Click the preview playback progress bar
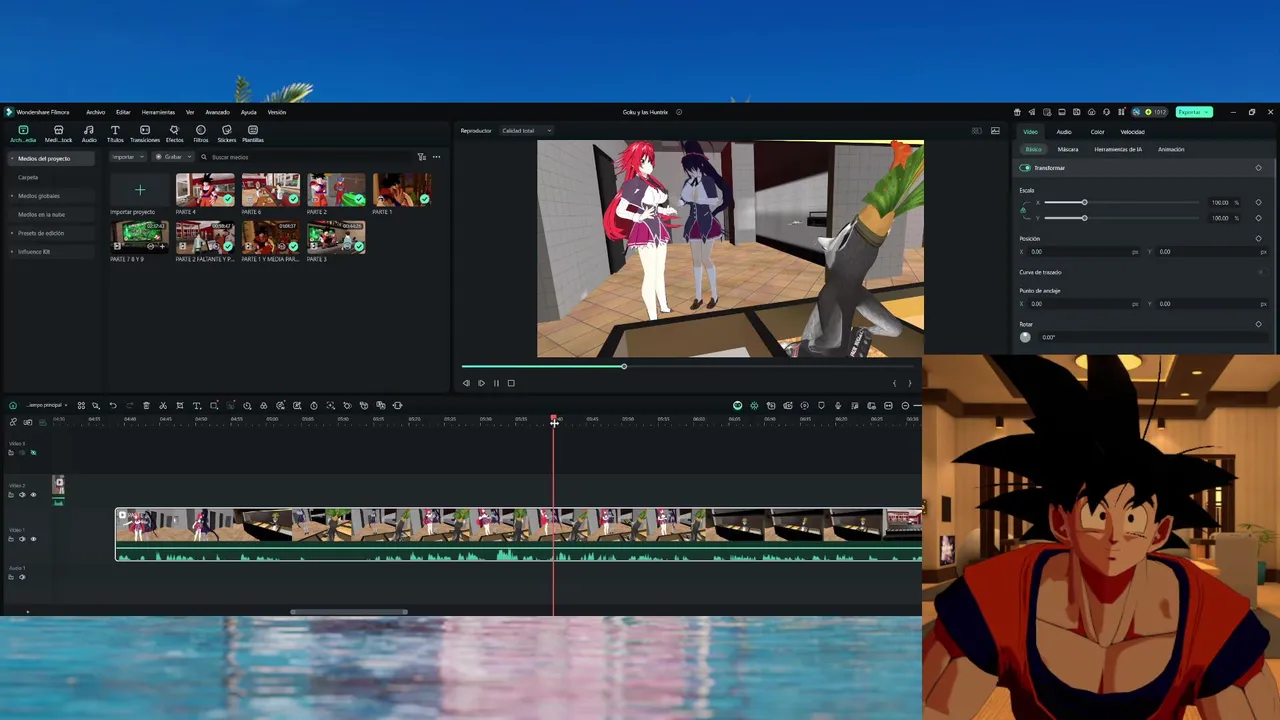 point(688,367)
